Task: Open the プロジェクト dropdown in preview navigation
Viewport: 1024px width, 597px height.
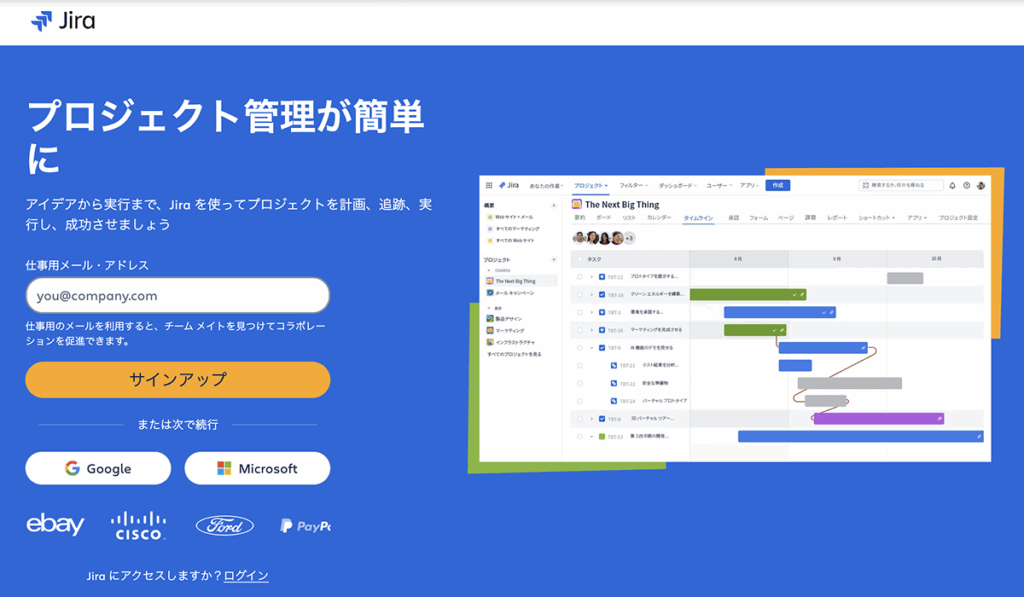Action: [x=591, y=185]
